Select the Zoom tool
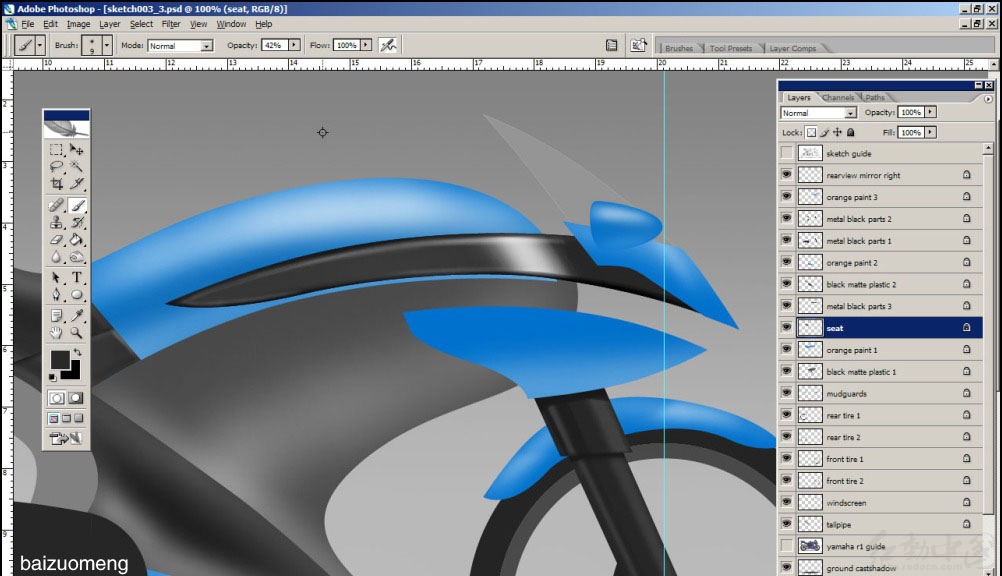 point(77,332)
